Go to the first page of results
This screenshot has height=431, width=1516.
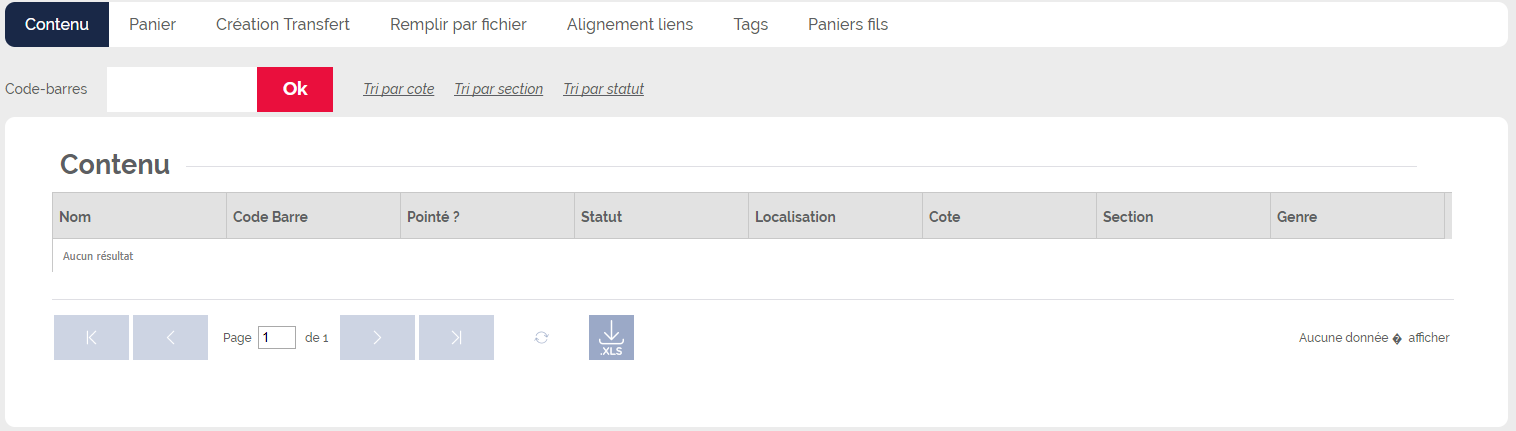point(91,337)
